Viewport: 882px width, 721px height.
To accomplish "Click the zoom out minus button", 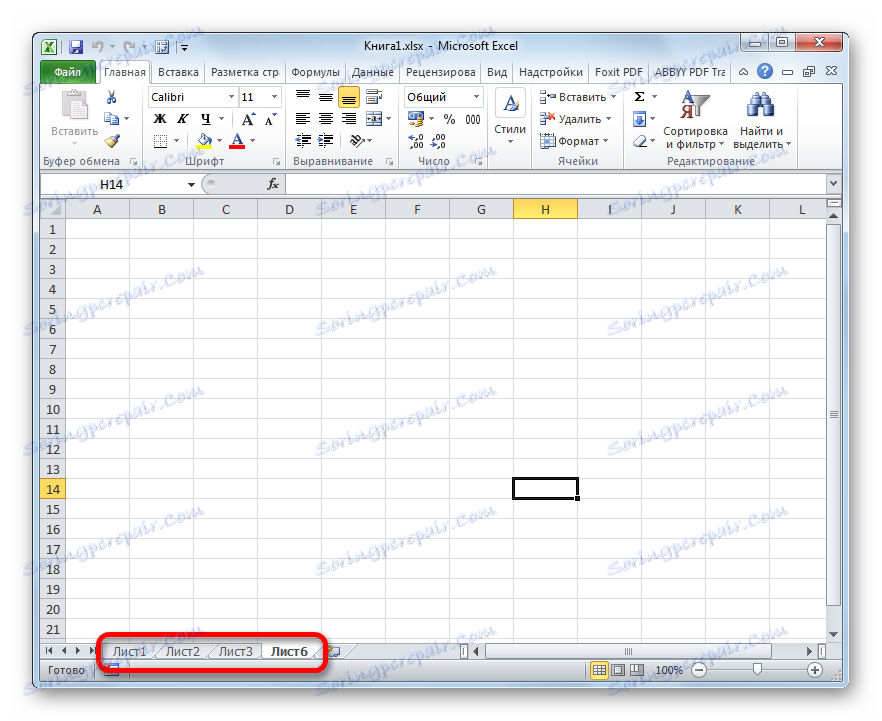I will point(699,670).
